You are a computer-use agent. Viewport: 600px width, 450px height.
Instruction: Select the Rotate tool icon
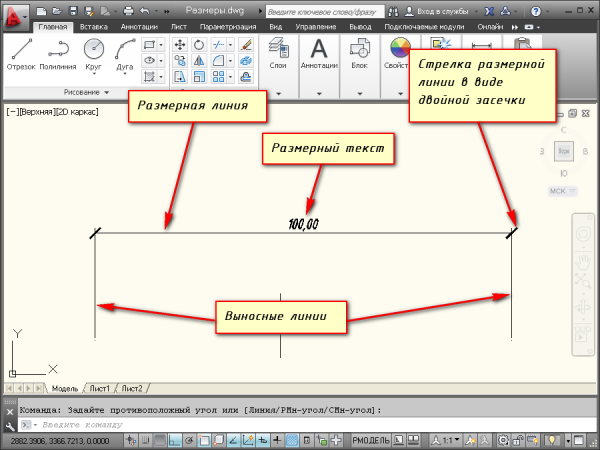point(199,45)
